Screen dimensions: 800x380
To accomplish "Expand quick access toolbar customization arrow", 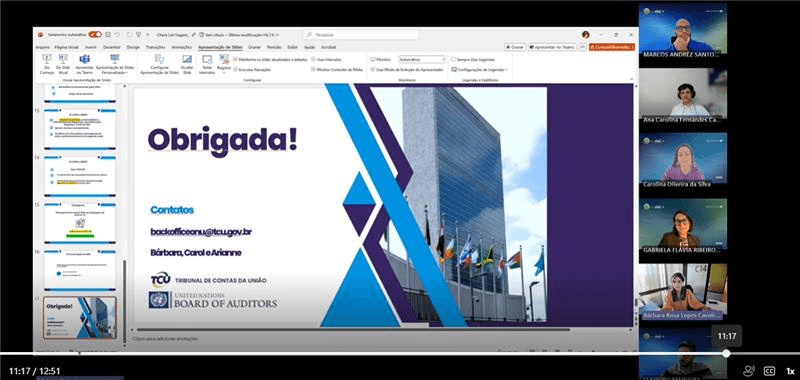I will 148,35.
